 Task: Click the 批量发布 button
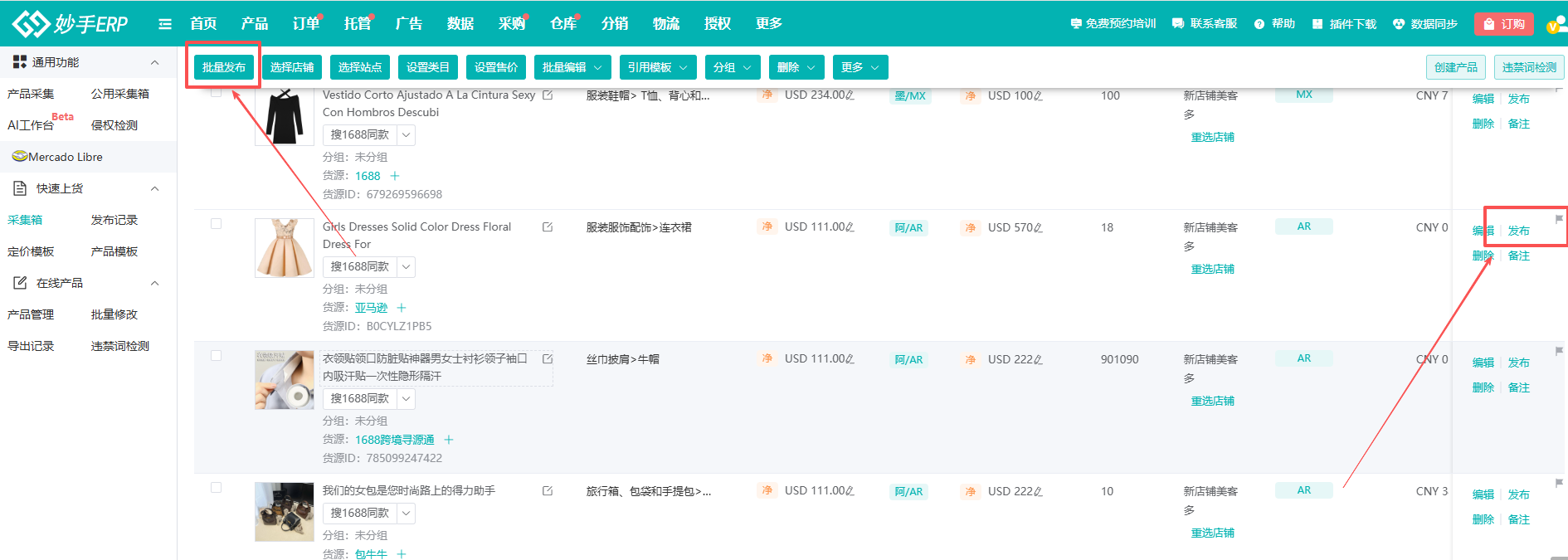tap(224, 67)
